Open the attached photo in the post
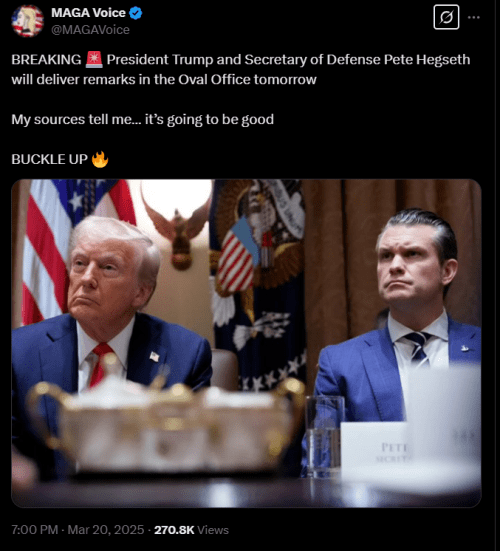The image size is (500, 551). tap(246, 343)
